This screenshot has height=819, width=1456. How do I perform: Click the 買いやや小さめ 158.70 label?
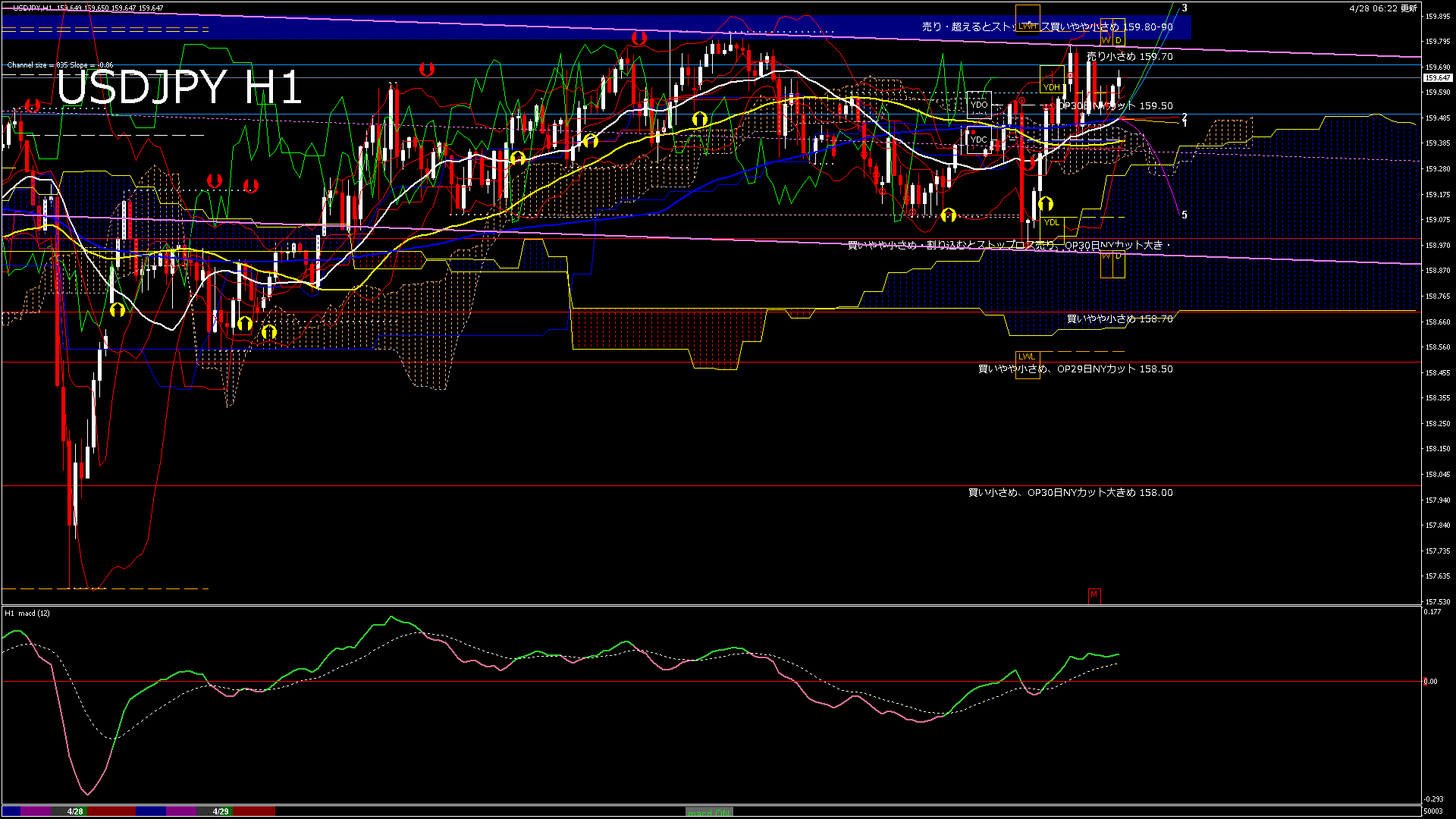[x=1119, y=319]
